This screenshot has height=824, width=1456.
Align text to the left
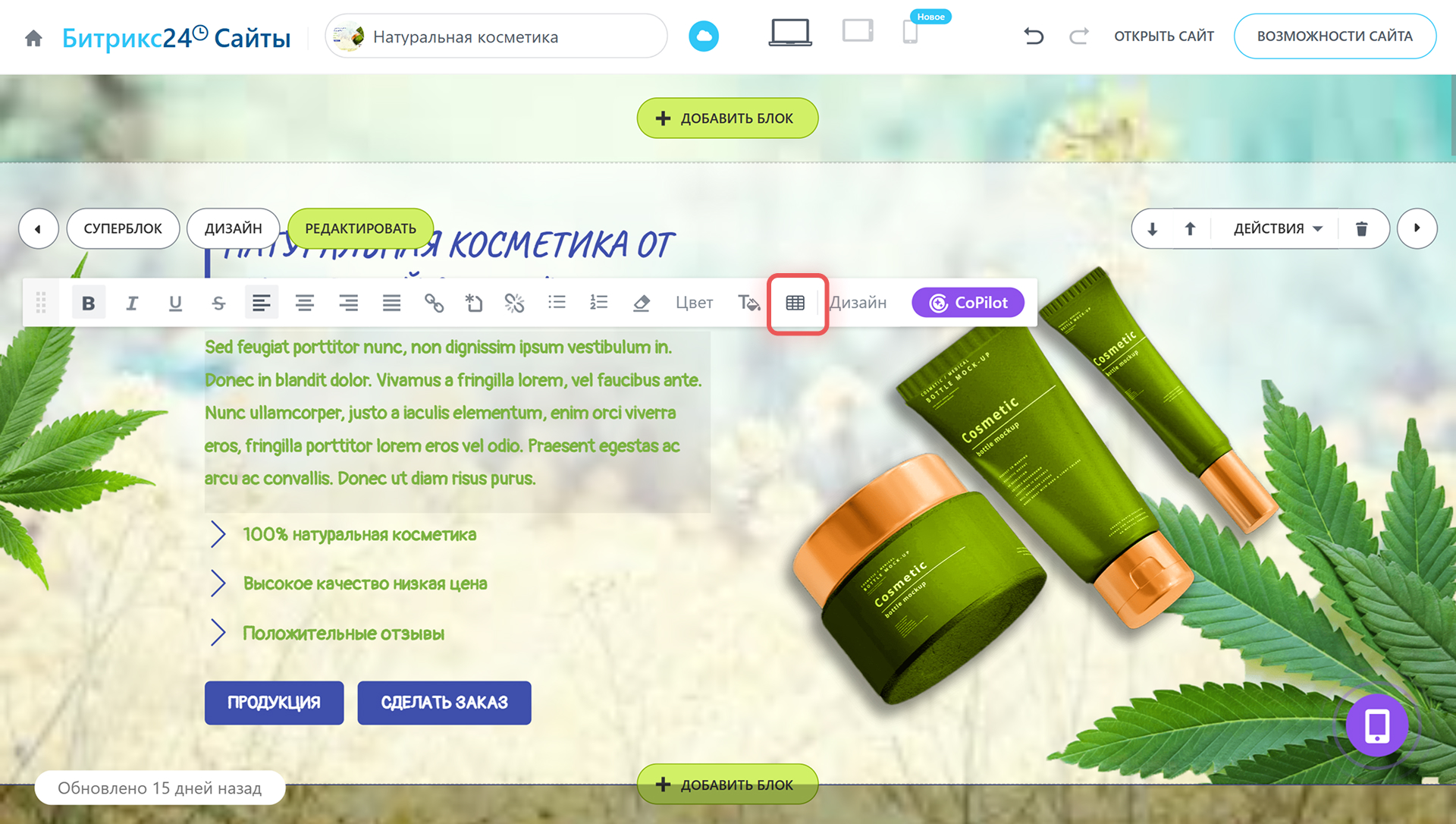coord(261,303)
